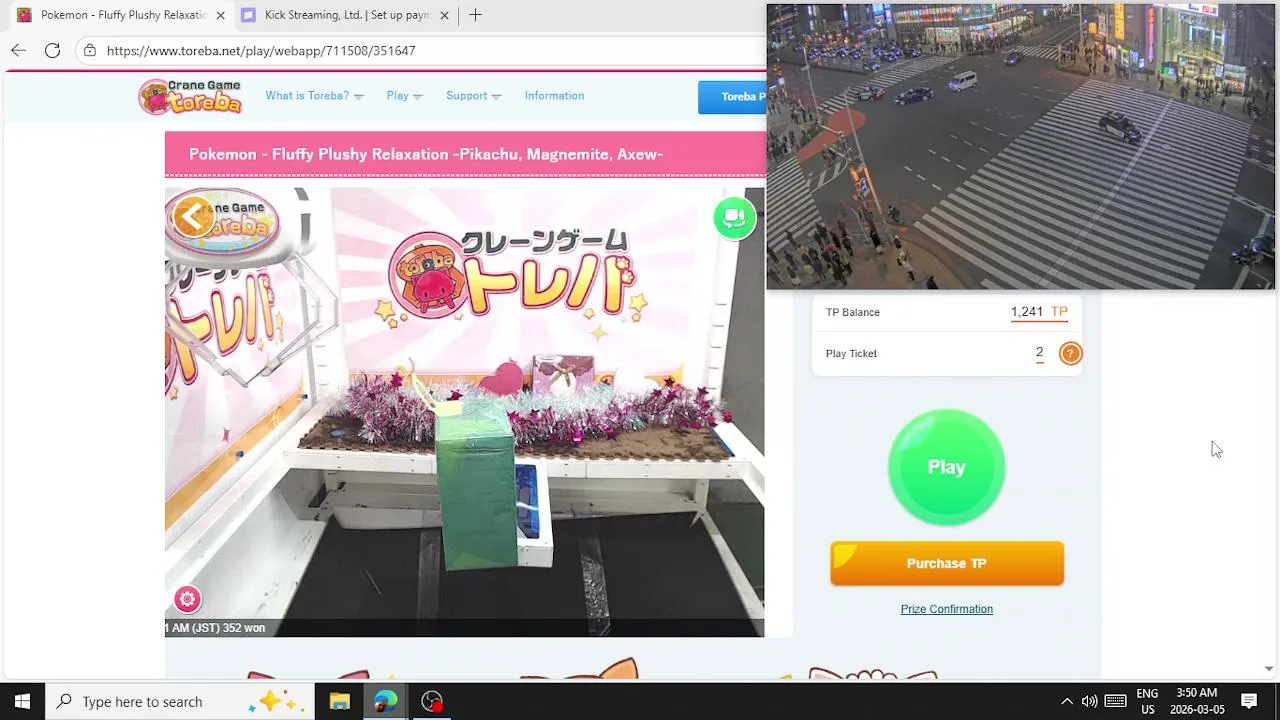Open the touch keyboard tray icon
Viewport: 1280px width, 720px height.
[1115, 701]
